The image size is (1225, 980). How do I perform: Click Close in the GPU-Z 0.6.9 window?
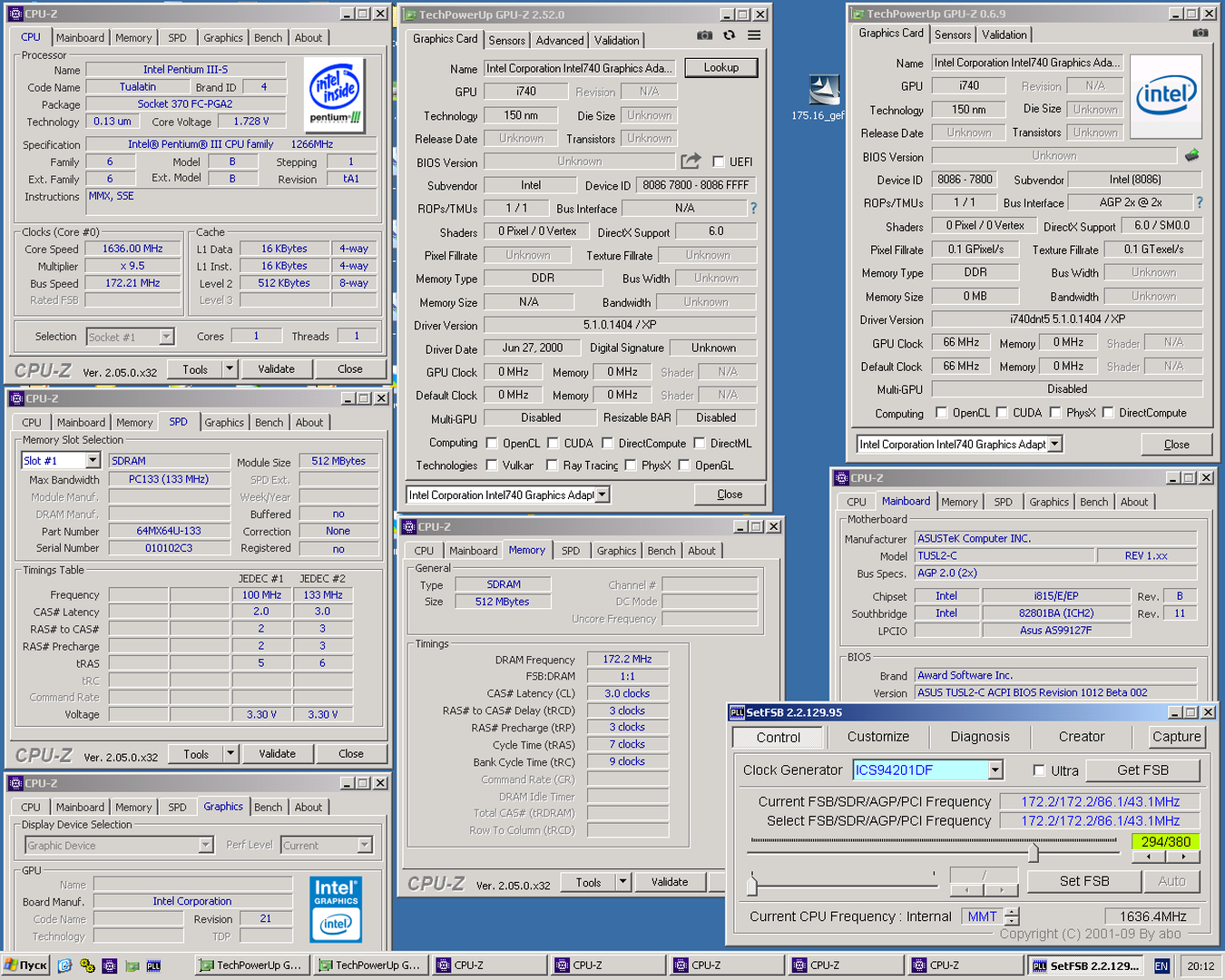pos(1177,444)
